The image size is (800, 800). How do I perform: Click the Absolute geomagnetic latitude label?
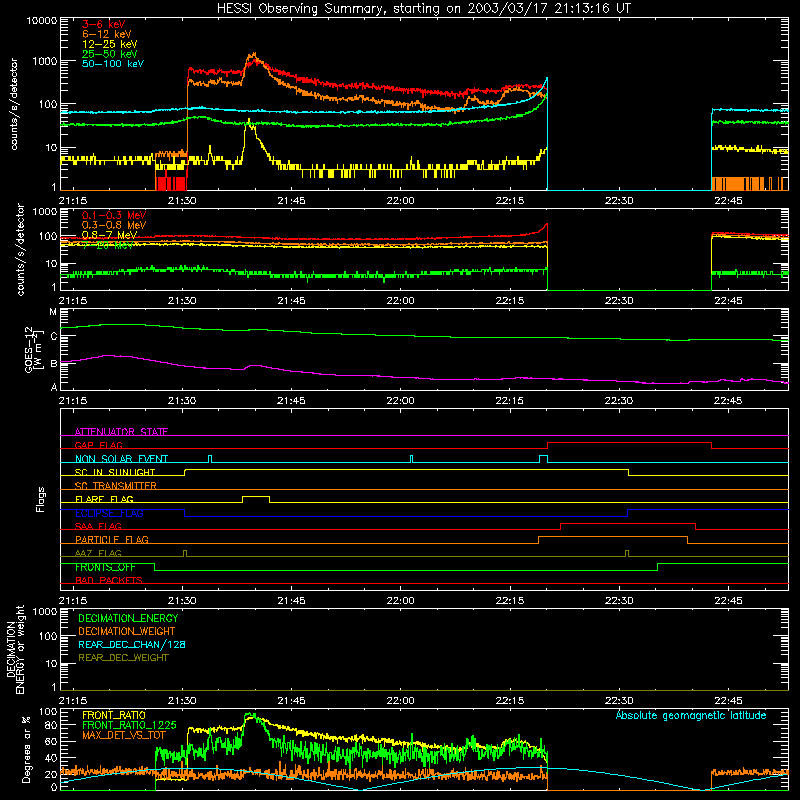coord(691,715)
